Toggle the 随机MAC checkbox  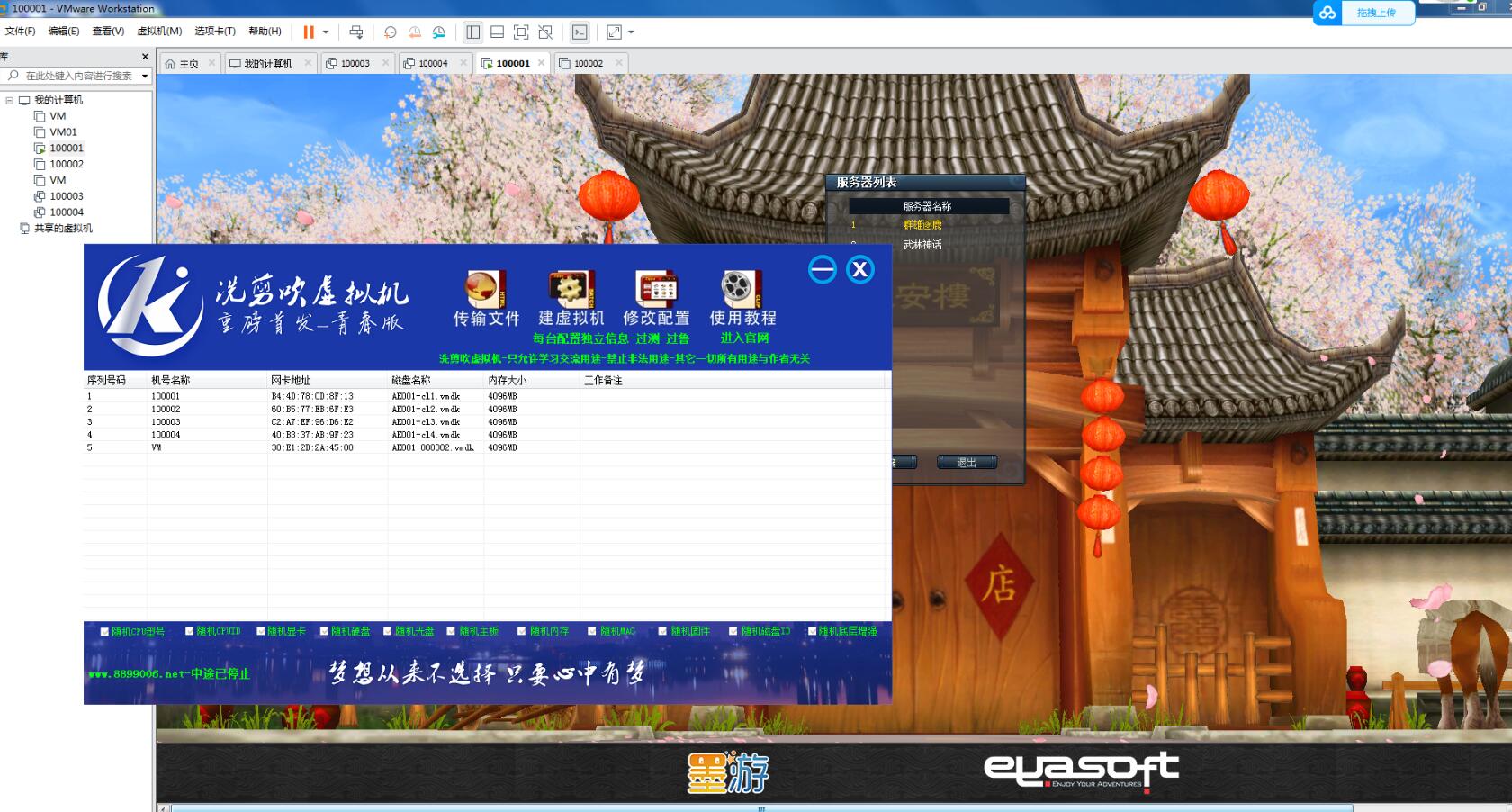(x=592, y=632)
